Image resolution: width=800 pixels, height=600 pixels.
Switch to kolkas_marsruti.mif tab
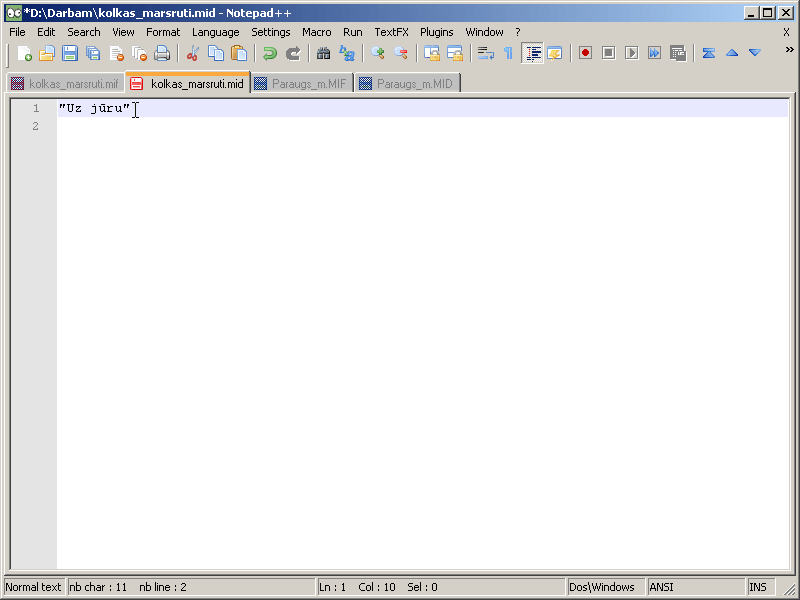tap(65, 84)
